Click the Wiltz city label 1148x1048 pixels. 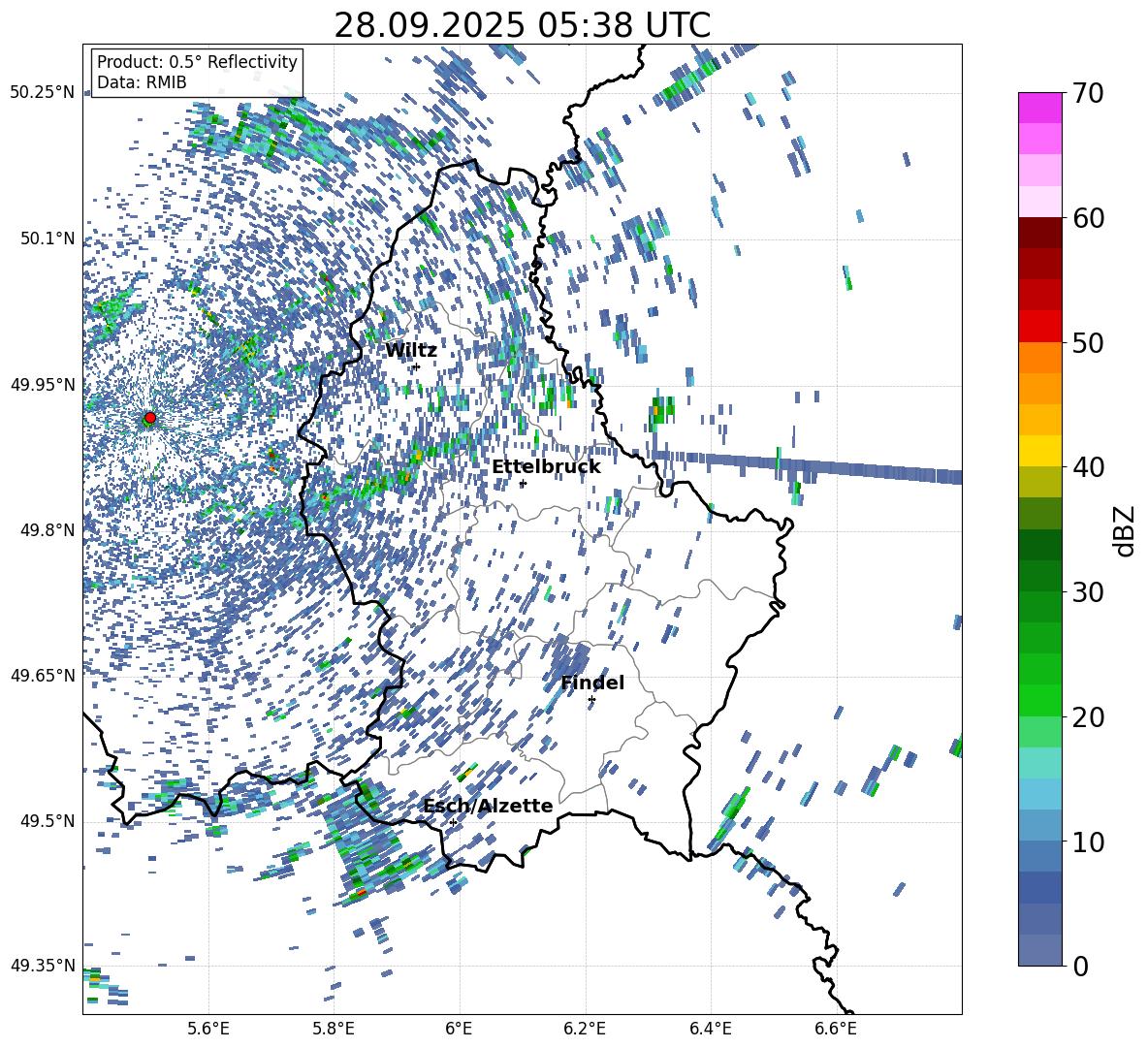[411, 351]
